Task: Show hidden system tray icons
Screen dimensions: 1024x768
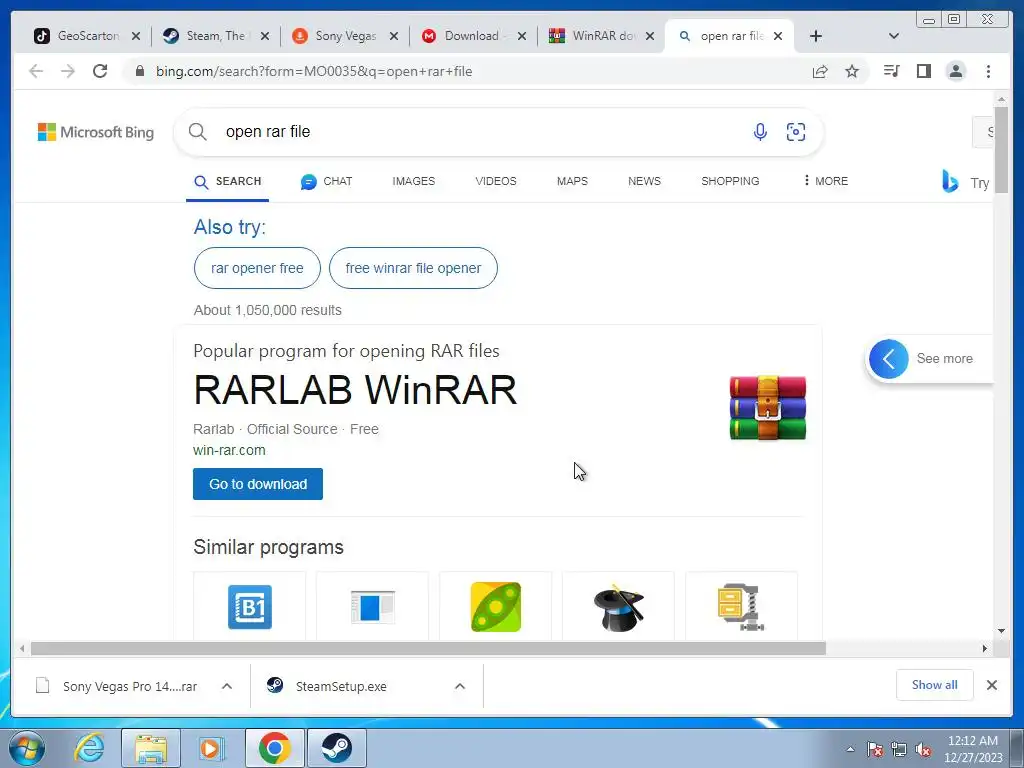Action: coord(850,749)
